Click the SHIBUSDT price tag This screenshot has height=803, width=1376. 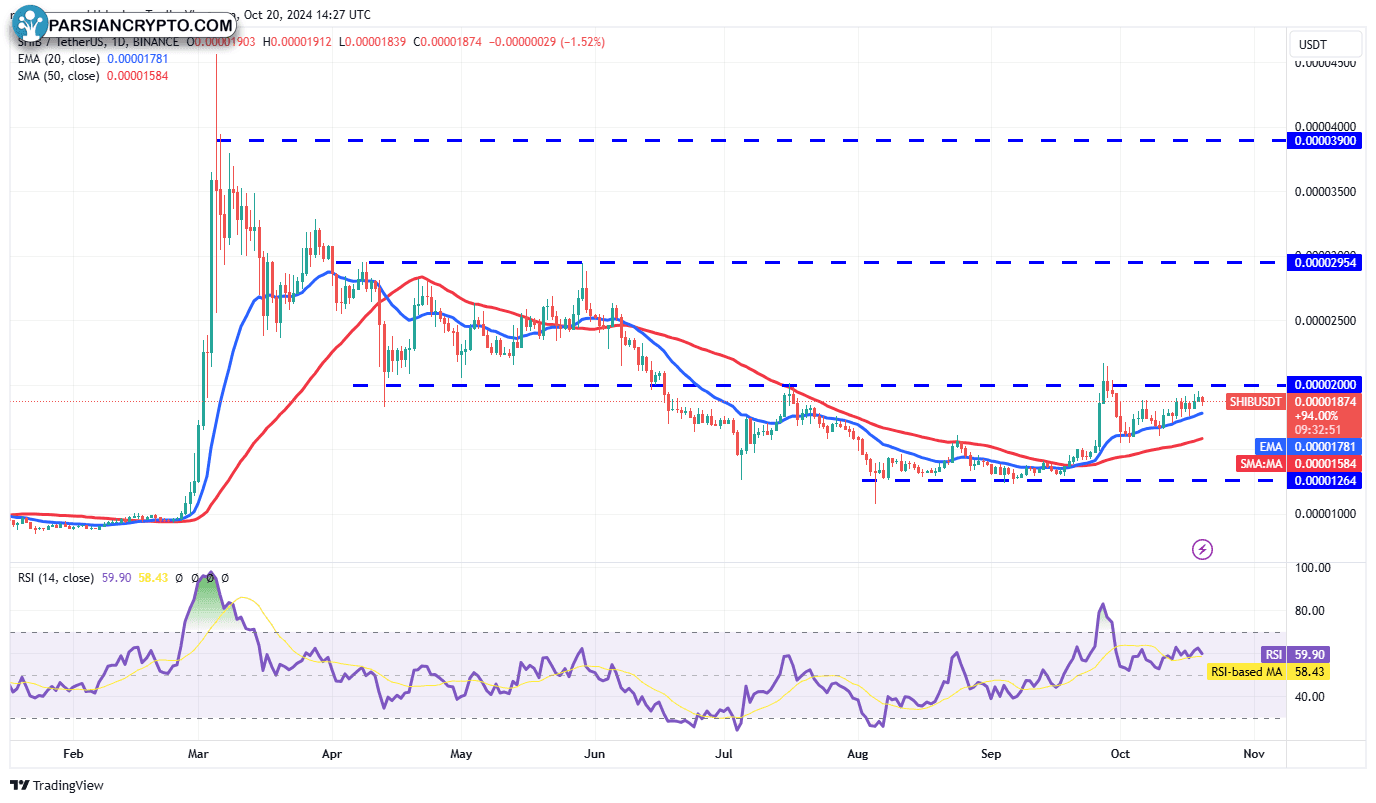tap(1255, 401)
